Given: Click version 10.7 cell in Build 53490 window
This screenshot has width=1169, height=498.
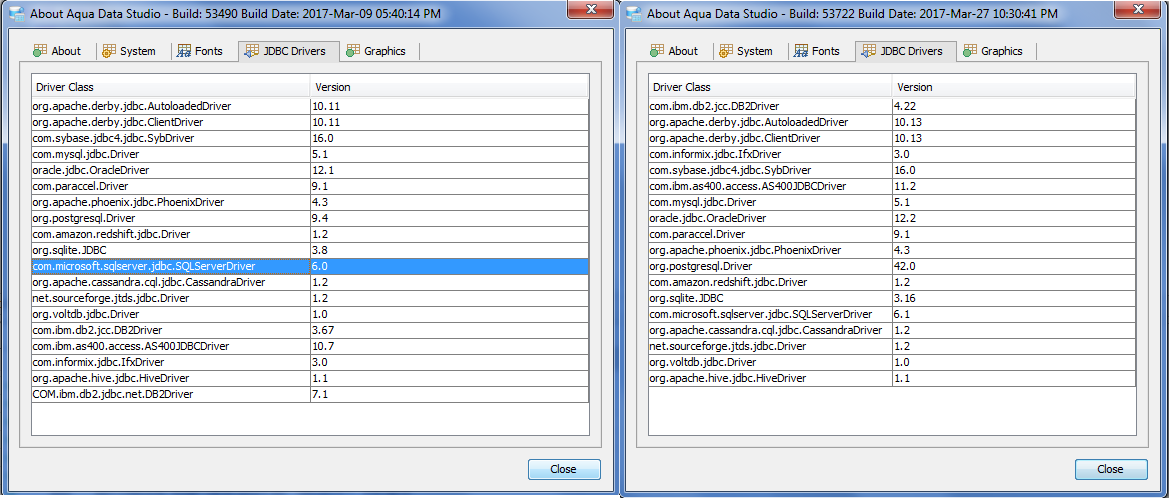Looking at the screenshot, I should click(450, 346).
